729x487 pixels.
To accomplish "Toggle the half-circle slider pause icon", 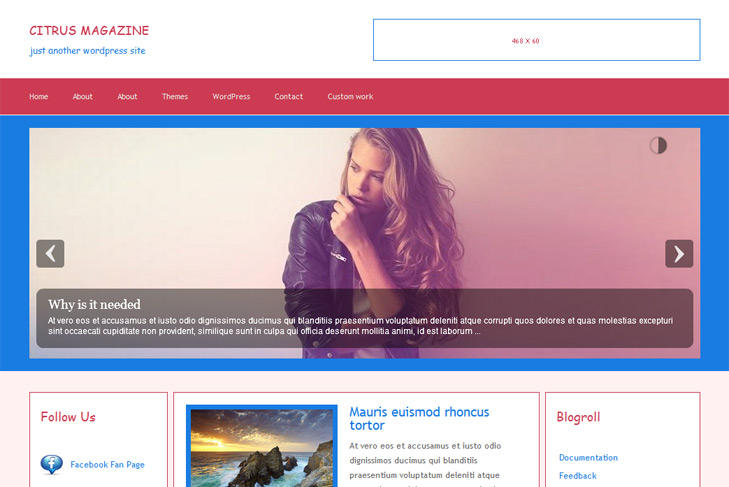I will point(658,146).
